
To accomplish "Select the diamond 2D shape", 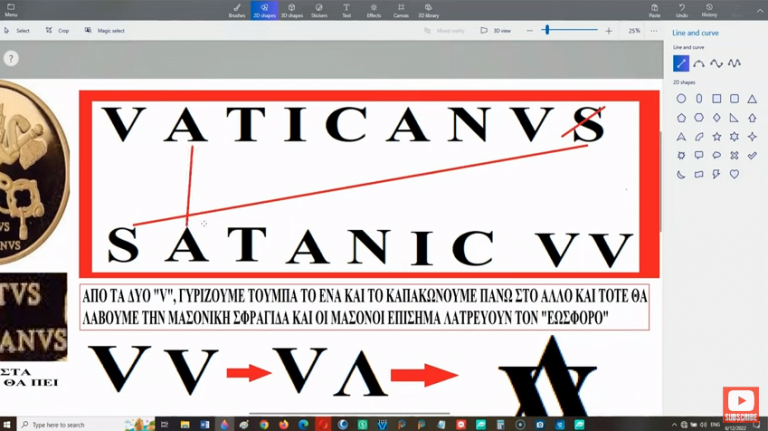I will coord(717,118).
